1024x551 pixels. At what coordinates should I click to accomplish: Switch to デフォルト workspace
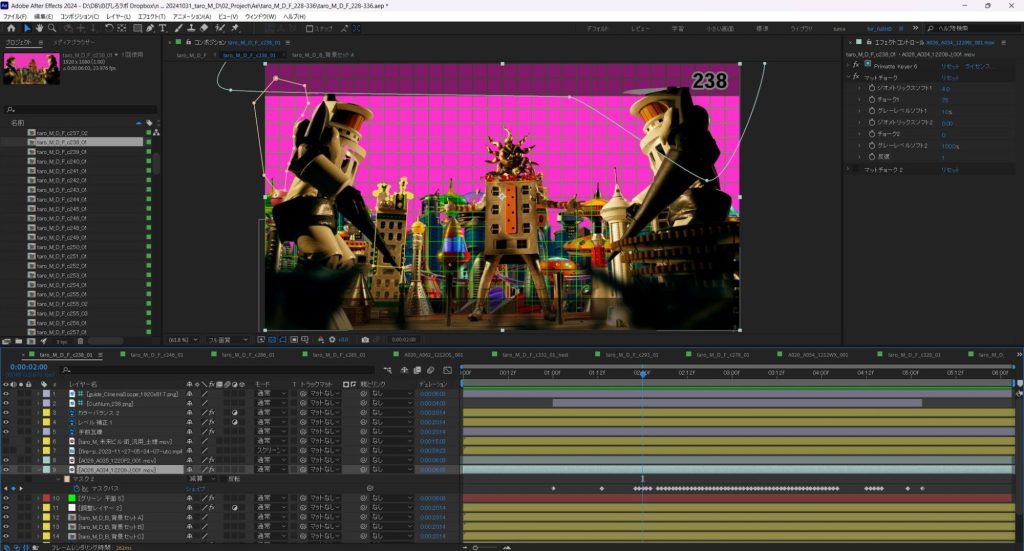pyautogui.click(x=597, y=29)
